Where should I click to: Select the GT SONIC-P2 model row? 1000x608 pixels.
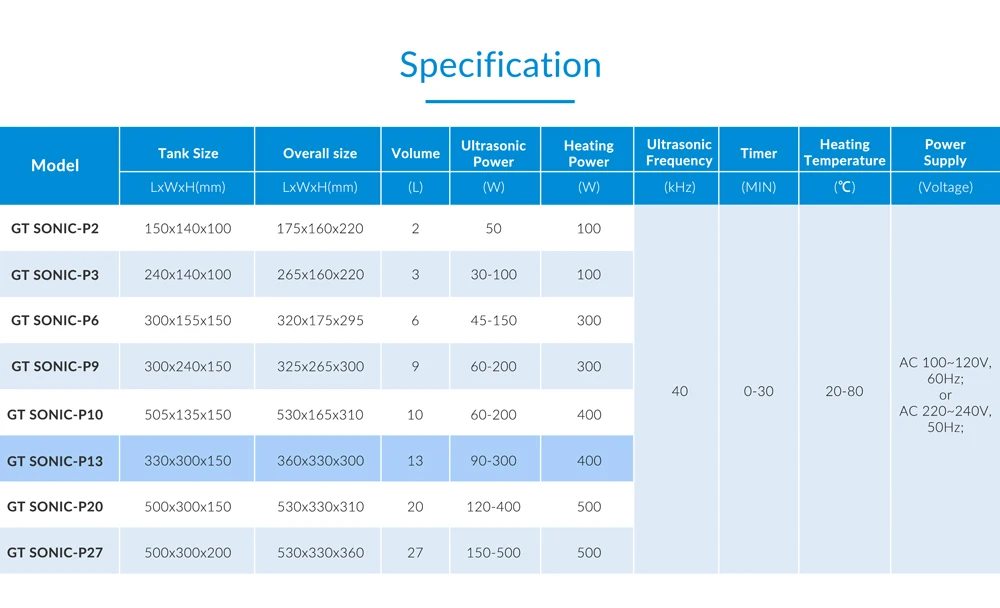pyautogui.click(x=316, y=228)
